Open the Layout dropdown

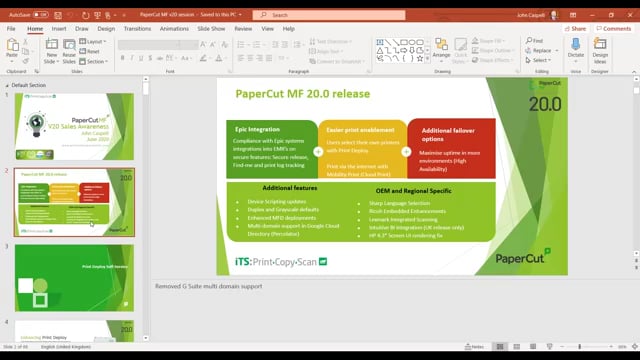93,42
